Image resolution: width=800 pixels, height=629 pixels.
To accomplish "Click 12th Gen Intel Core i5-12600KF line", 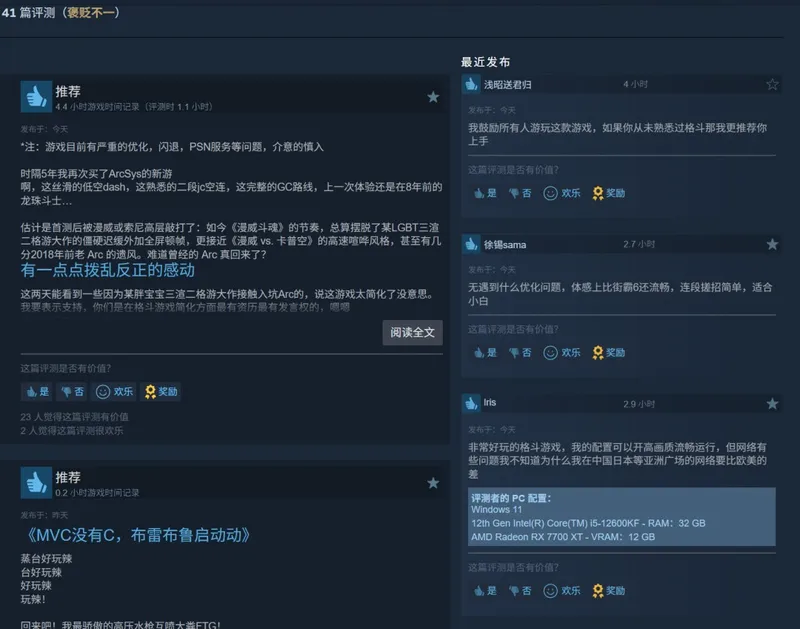I will 588,523.
